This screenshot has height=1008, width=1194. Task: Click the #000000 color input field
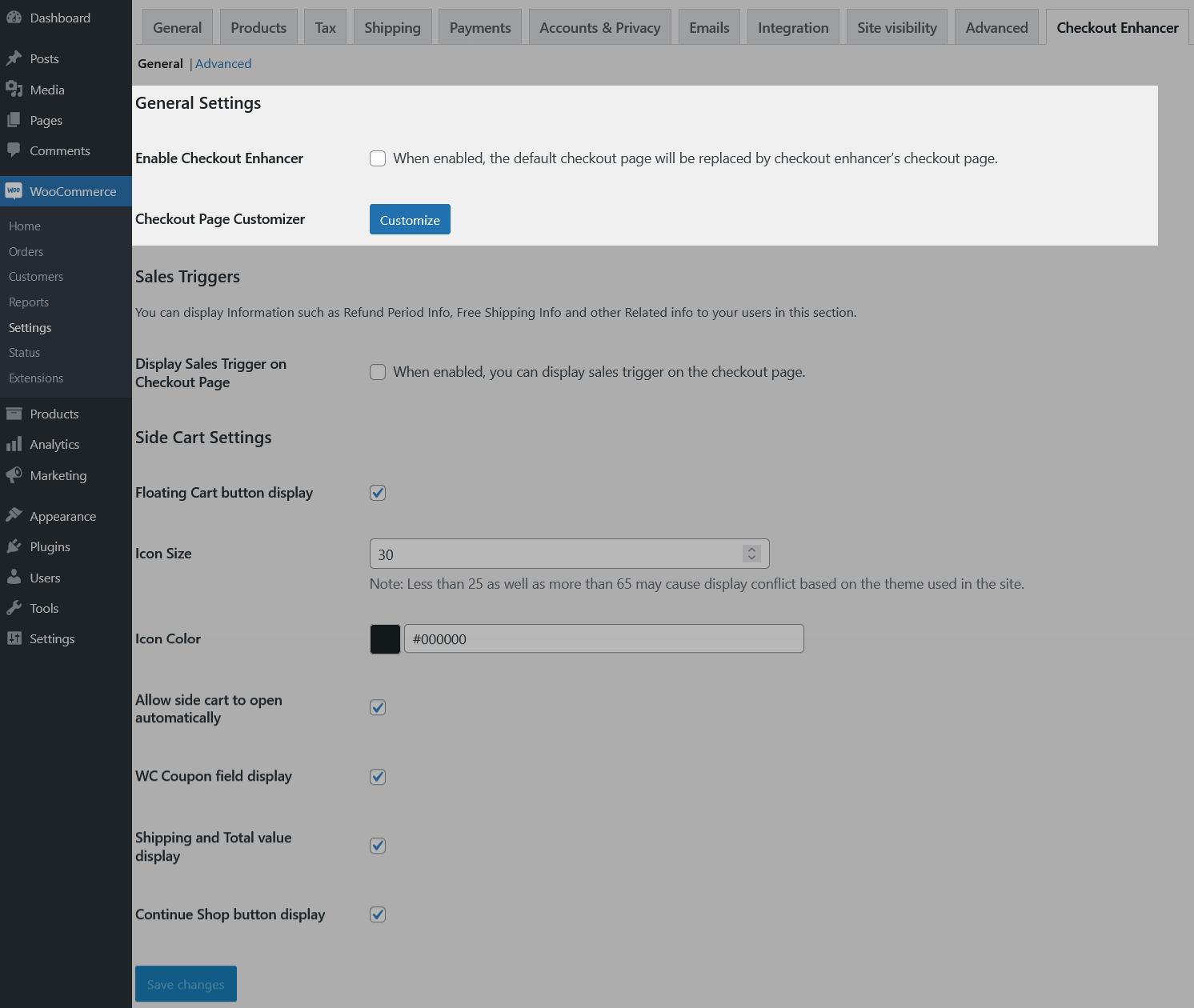pos(603,638)
